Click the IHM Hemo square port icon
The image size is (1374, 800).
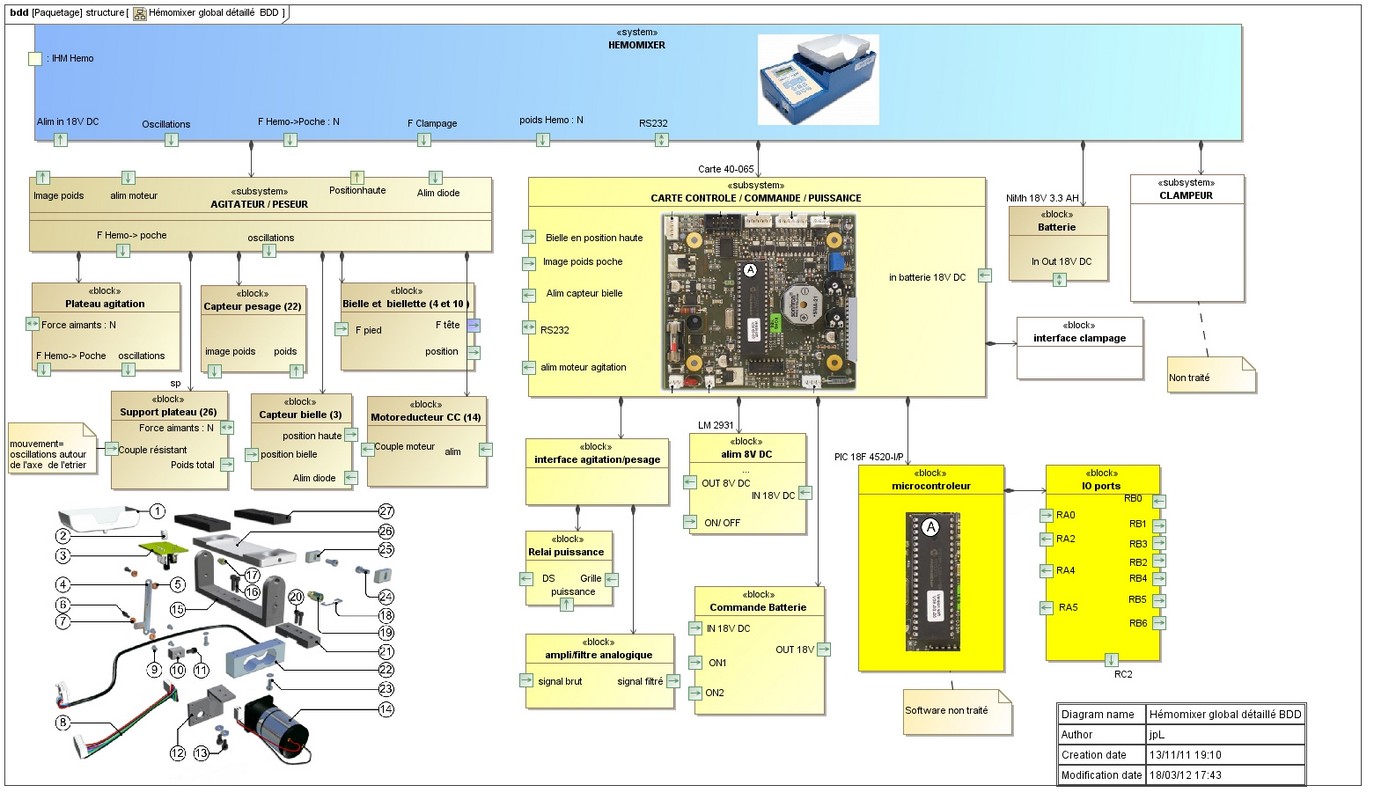(35, 59)
